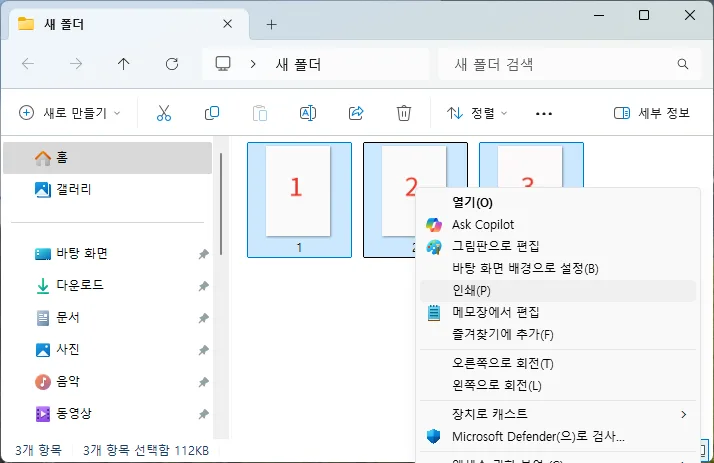Open 사진 folder in sidebar
This screenshot has width=714, height=463.
[107, 350]
